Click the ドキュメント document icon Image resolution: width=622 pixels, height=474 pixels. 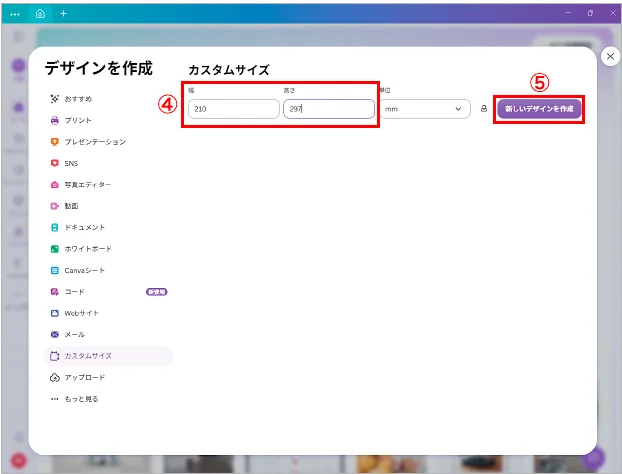pos(55,227)
